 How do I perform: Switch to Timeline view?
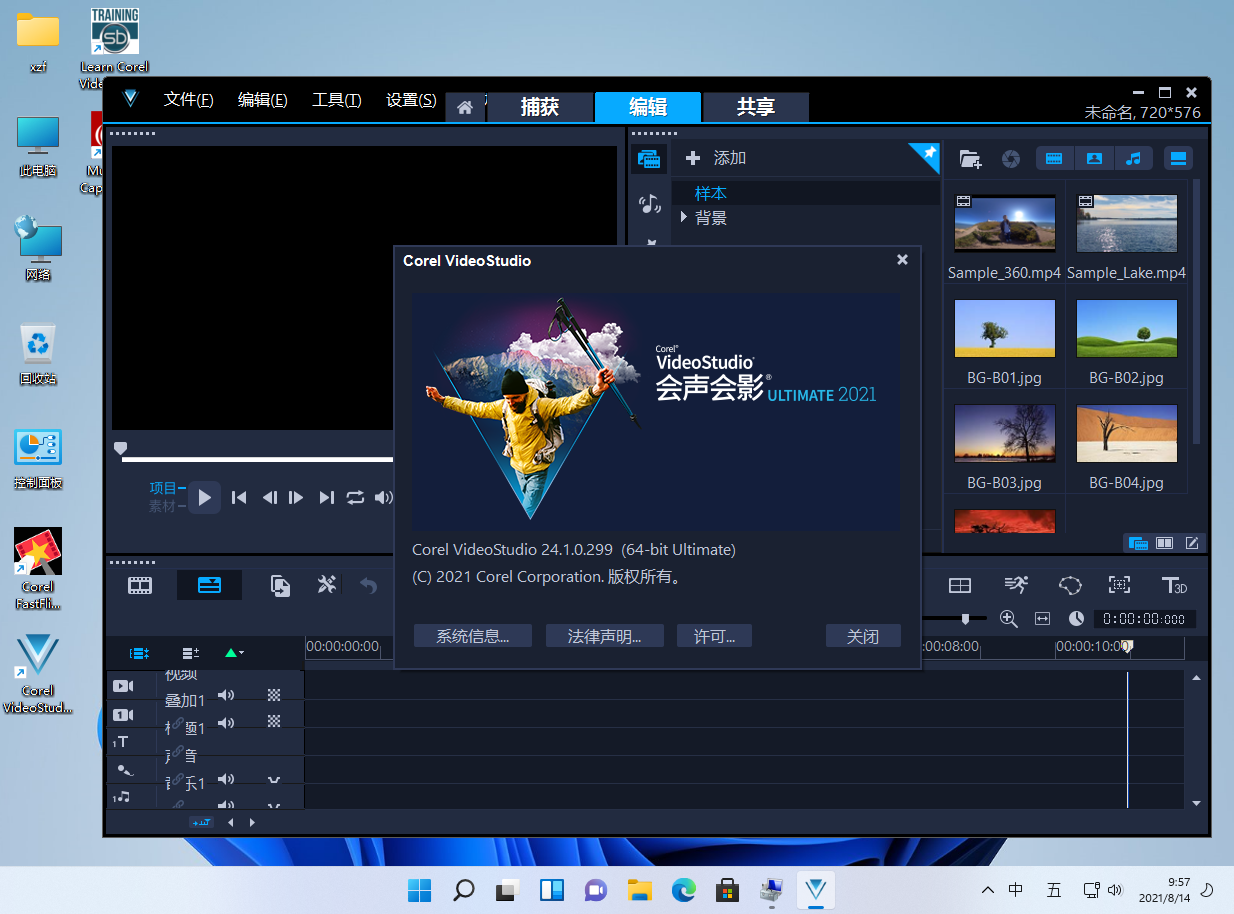click(x=209, y=585)
